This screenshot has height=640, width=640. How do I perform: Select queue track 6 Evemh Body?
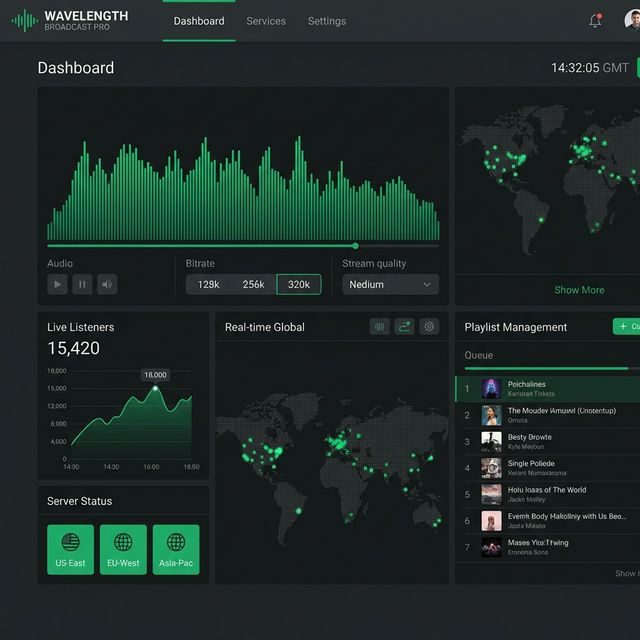547,521
